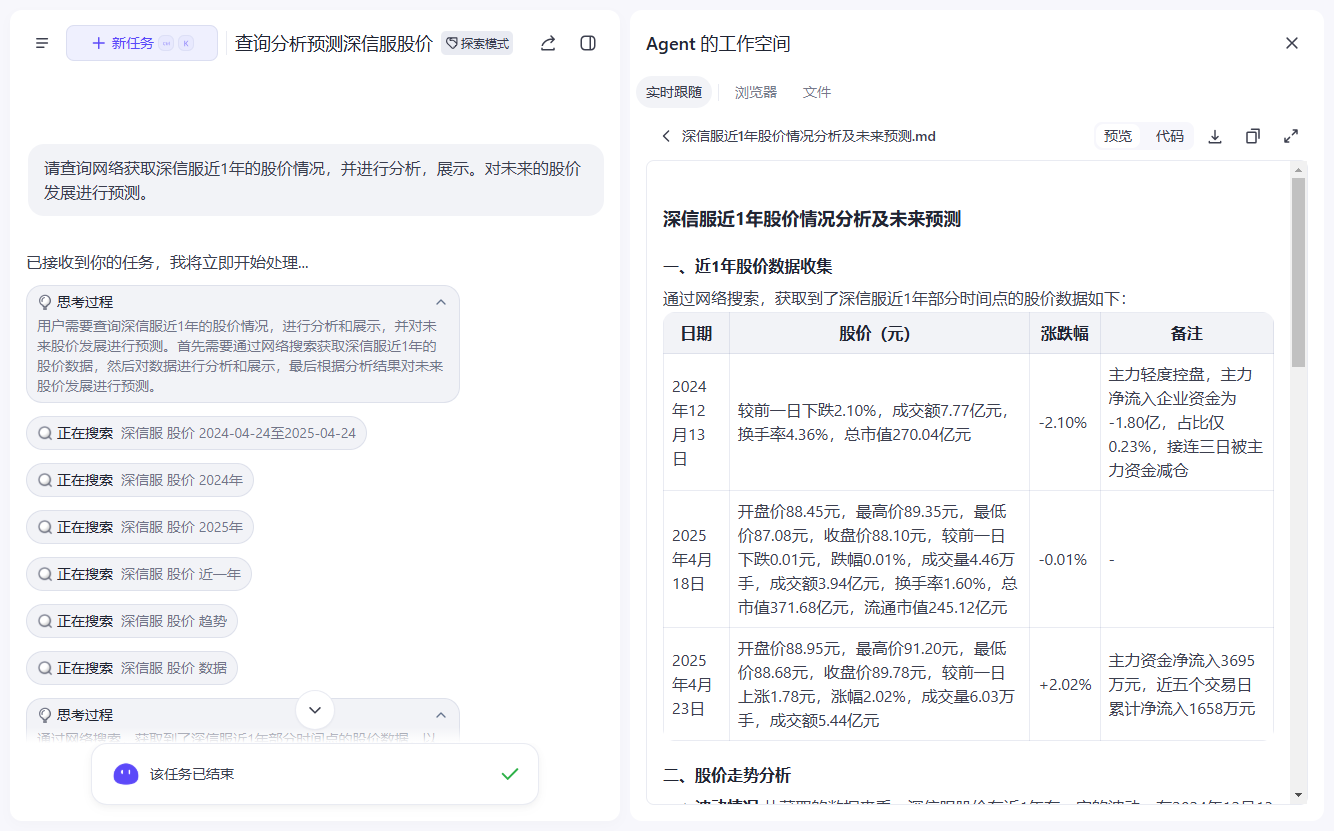Click the 日期 table column header
The width and height of the screenshot is (1334, 831).
click(696, 334)
